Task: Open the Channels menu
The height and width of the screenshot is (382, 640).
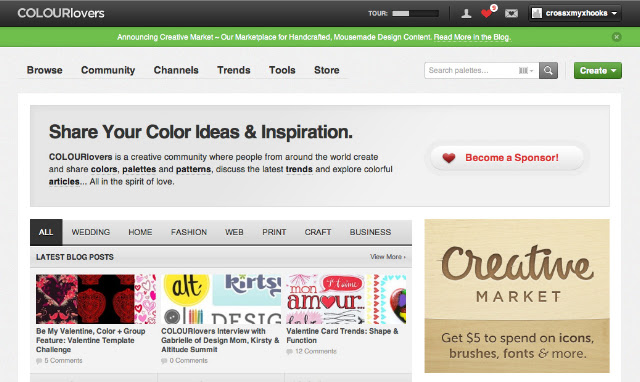Action: 176,70
